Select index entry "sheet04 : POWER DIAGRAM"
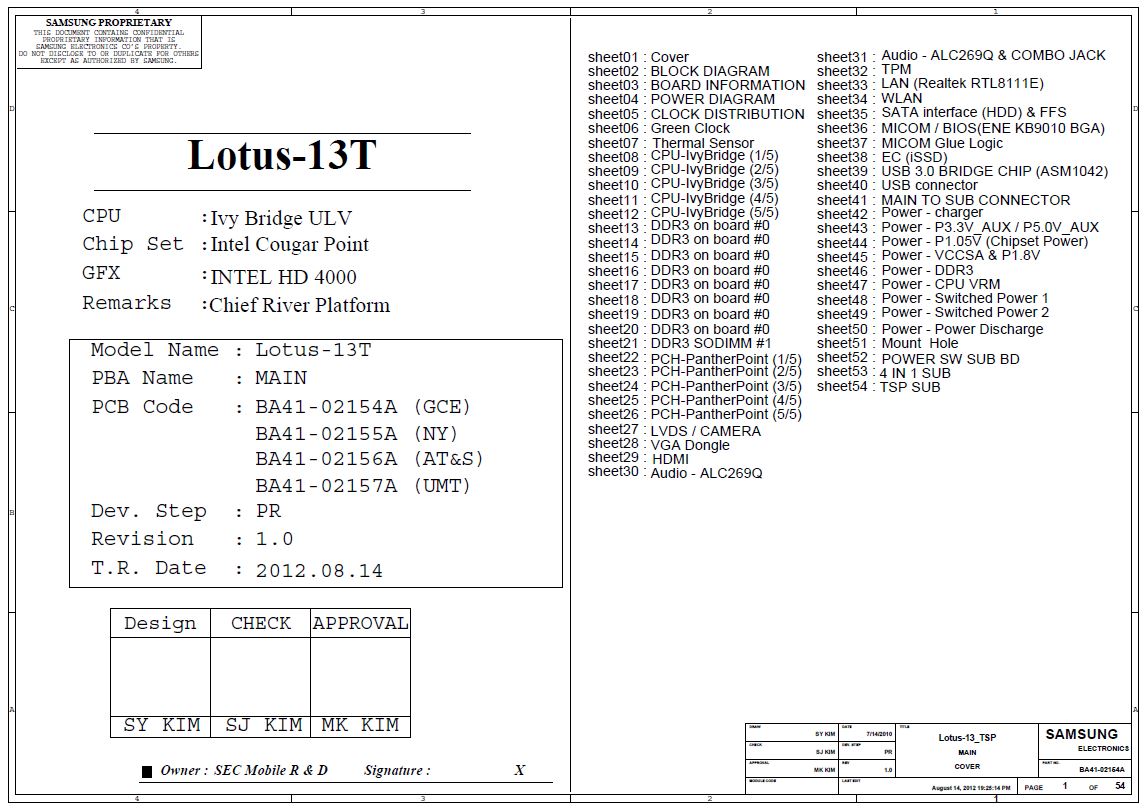Image resolution: width=1148 pixels, height=812 pixels. pos(681,100)
